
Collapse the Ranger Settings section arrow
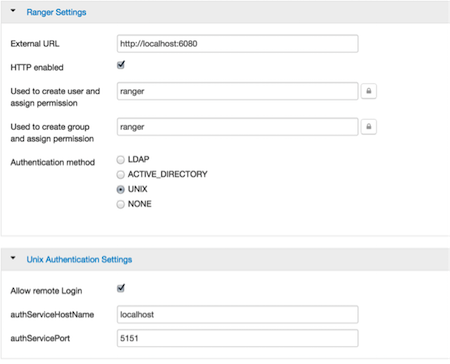point(13,11)
